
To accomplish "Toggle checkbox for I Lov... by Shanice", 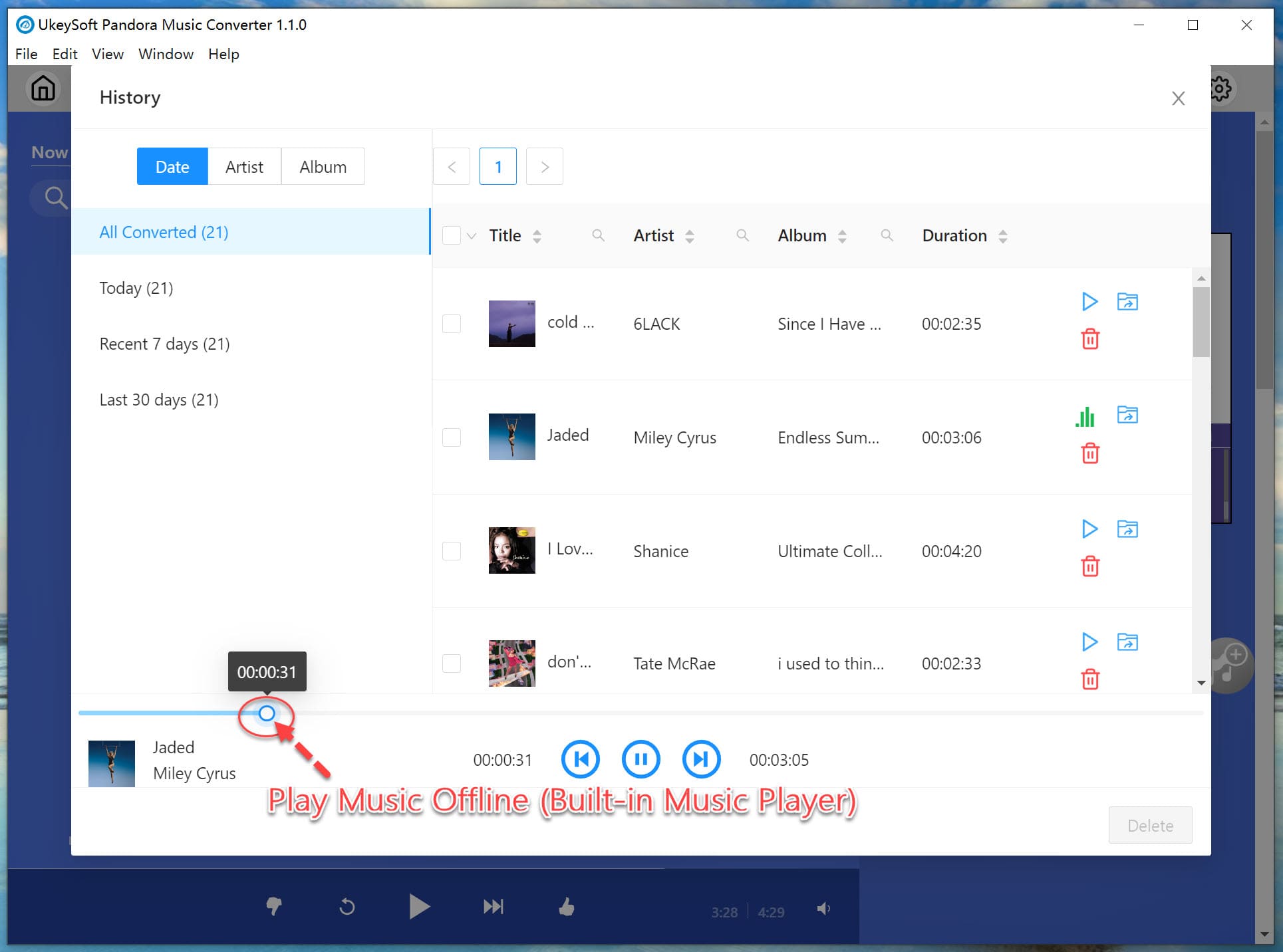I will pyautogui.click(x=452, y=549).
